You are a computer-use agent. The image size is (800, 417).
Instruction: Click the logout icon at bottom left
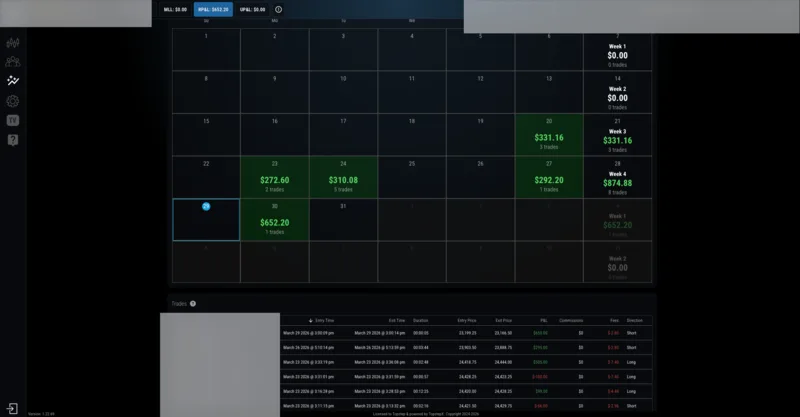pyautogui.click(x=12, y=408)
